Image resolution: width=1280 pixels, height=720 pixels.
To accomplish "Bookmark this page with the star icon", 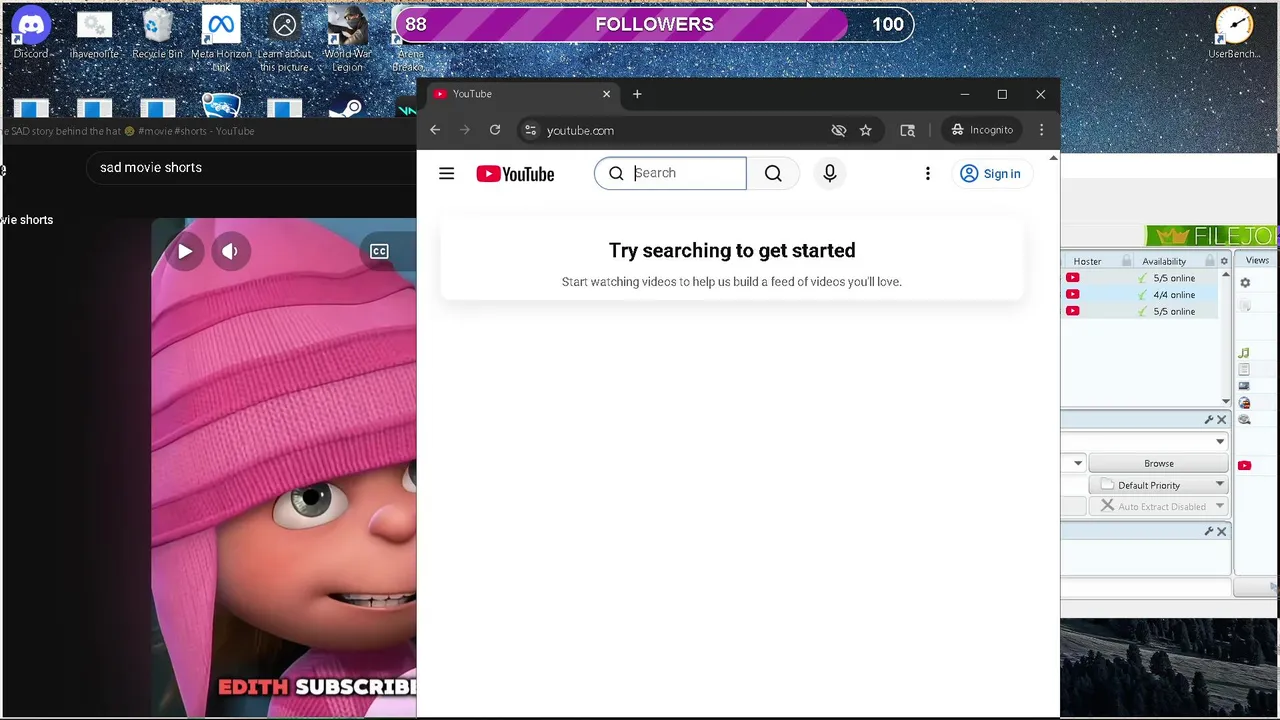I will (866, 130).
